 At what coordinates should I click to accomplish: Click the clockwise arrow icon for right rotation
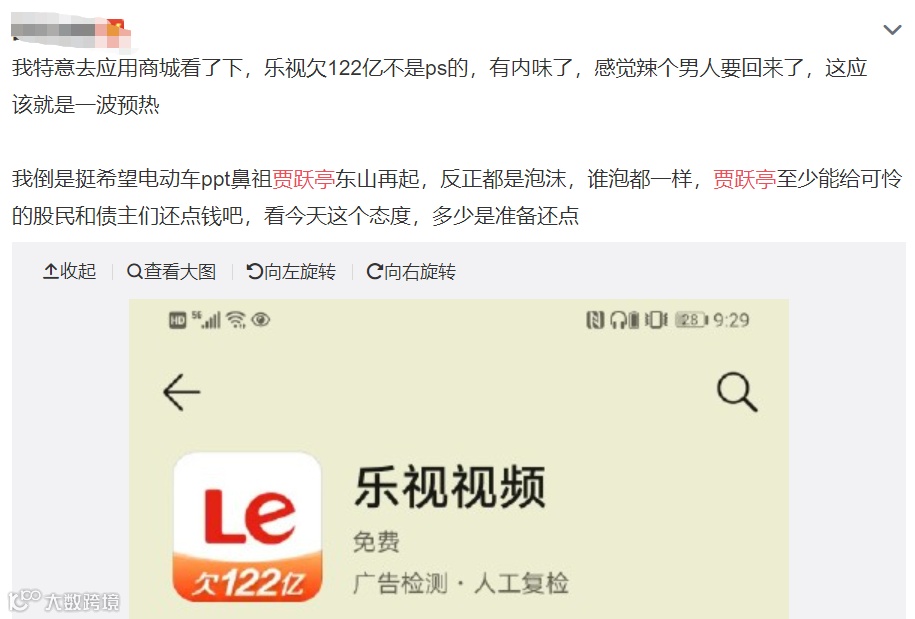374,271
